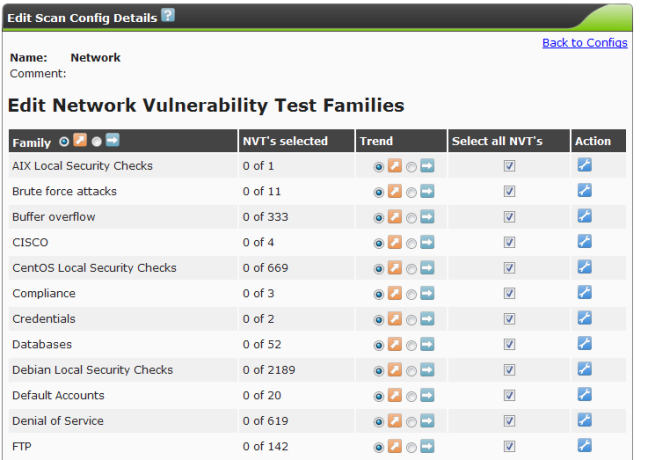Go back via Back to Configs link
Screen dimensions: 648x460
pos(584,43)
